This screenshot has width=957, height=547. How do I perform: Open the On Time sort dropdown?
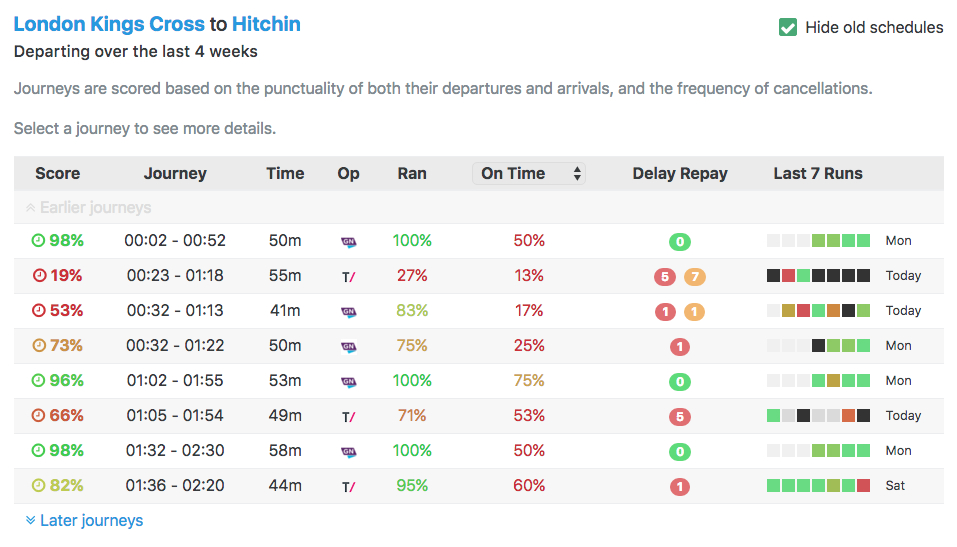pos(528,174)
